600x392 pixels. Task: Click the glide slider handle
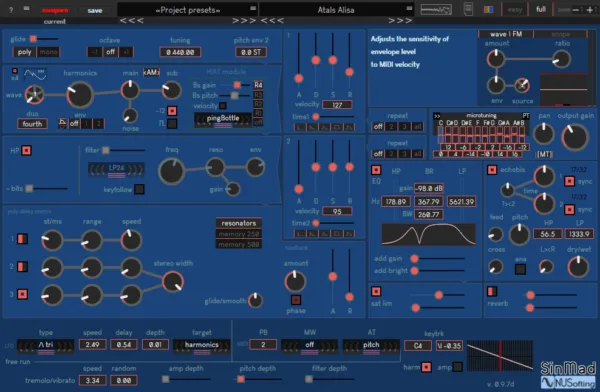click(33, 39)
